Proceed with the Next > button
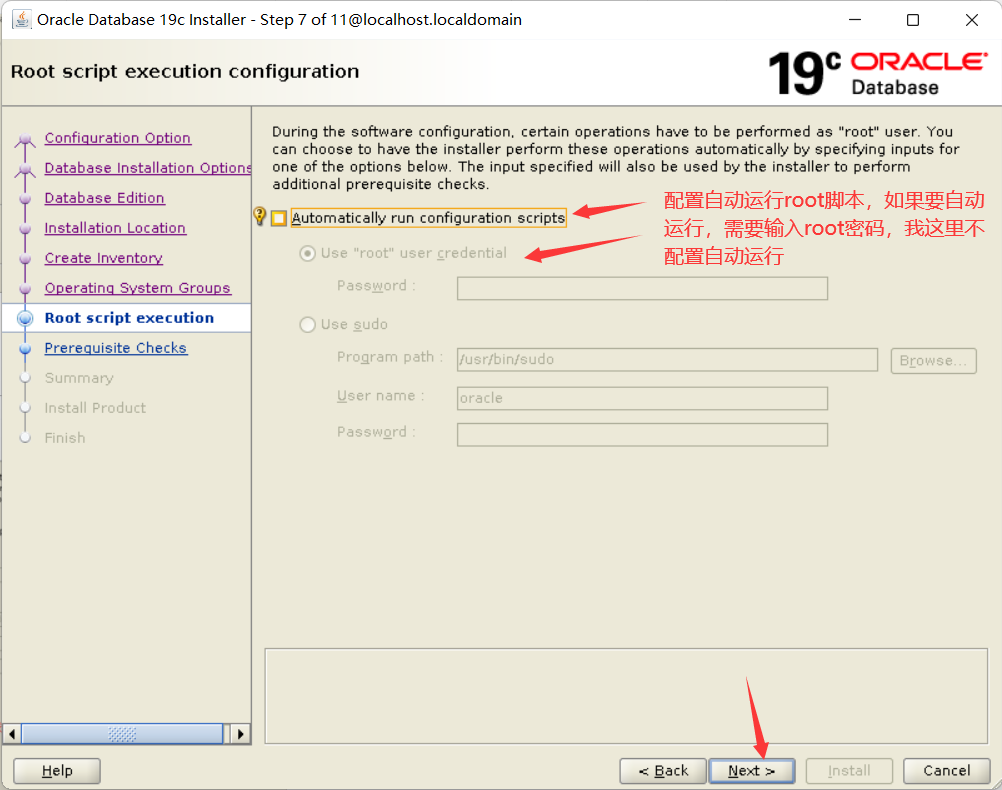Image resolution: width=1002 pixels, height=790 pixels. pos(752,771)
